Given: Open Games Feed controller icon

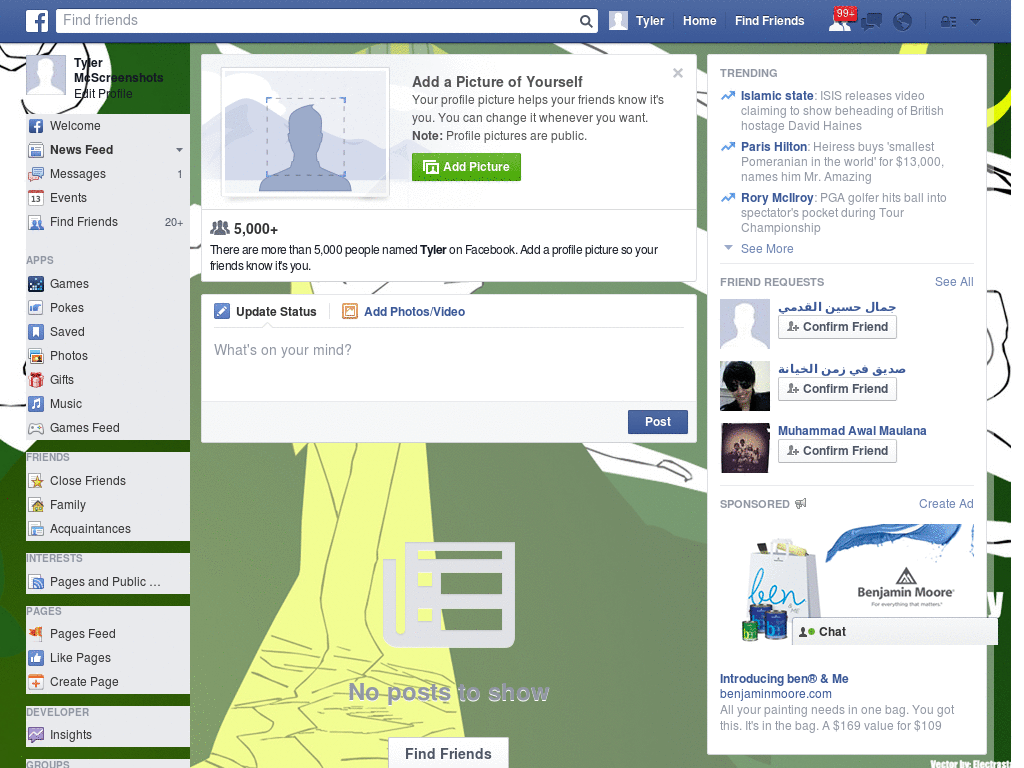Looking at the screenshot, I should pos(36,428).
